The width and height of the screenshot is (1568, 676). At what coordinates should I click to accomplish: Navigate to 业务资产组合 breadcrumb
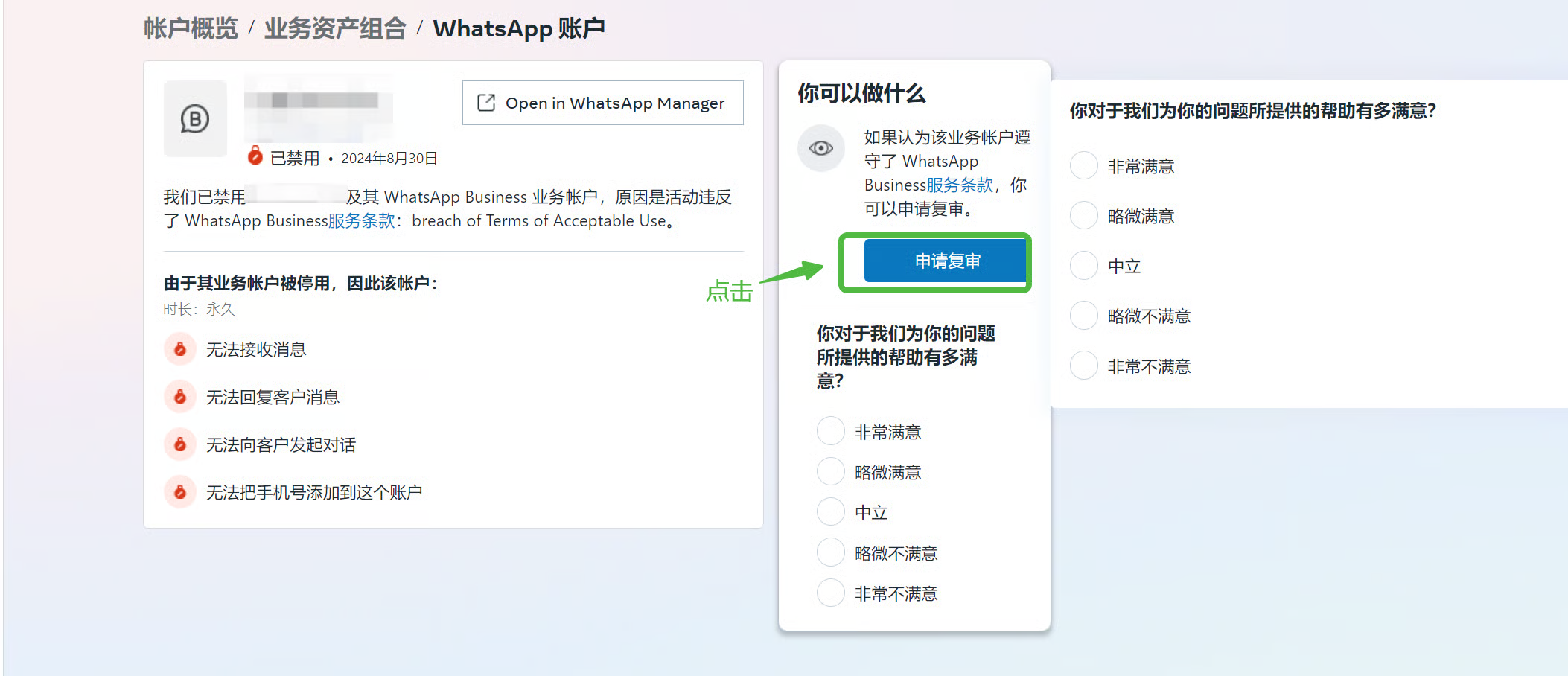335,28
